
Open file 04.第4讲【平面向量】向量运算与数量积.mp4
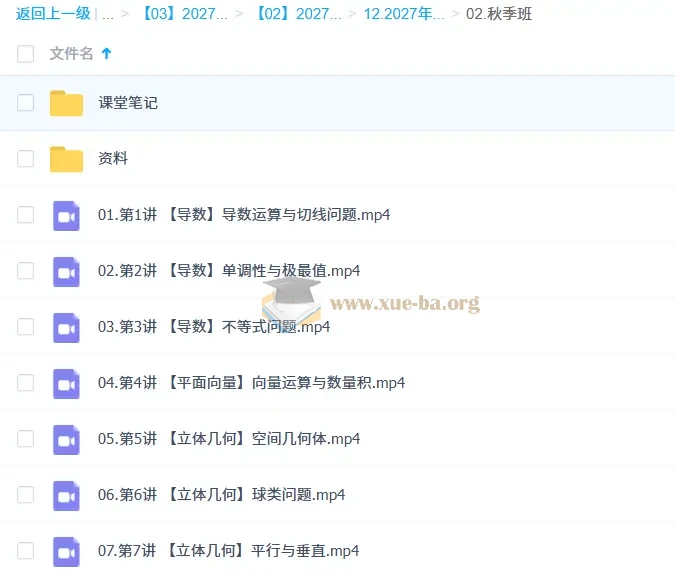(251, 382)
